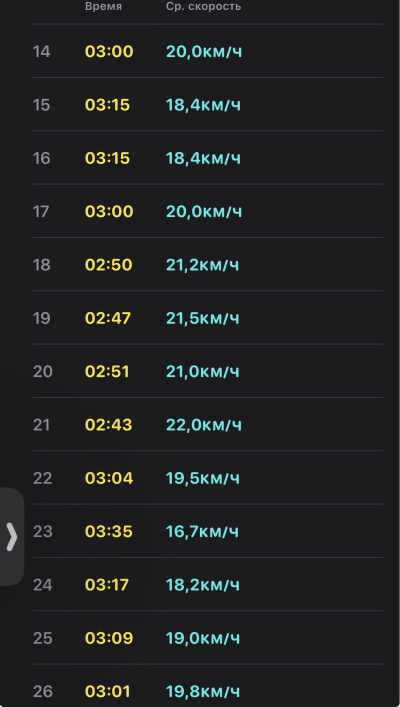The width and height of the screenshot is (400, 707).
Task: Select split 22 time 03:04
Action: tap(109, 477)
